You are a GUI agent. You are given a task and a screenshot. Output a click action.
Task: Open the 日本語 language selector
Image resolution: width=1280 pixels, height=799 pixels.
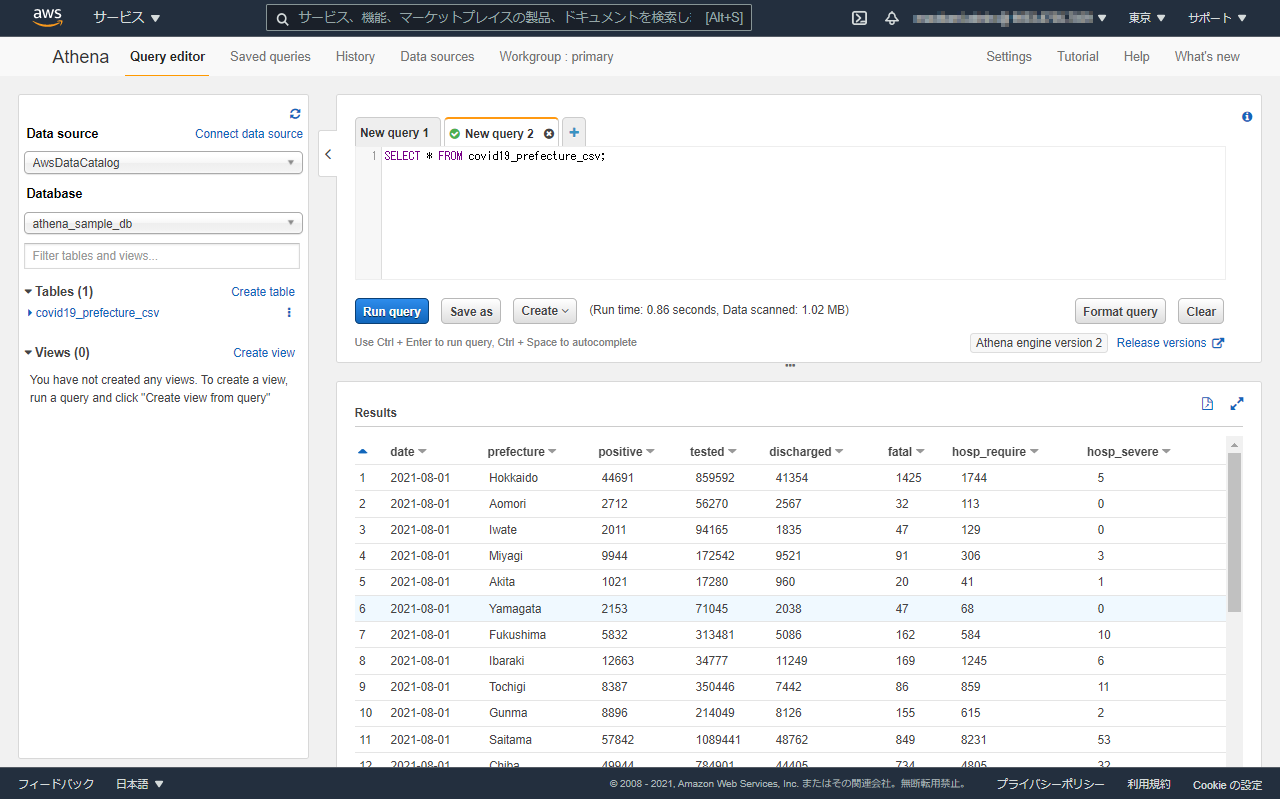pos(140,784)
